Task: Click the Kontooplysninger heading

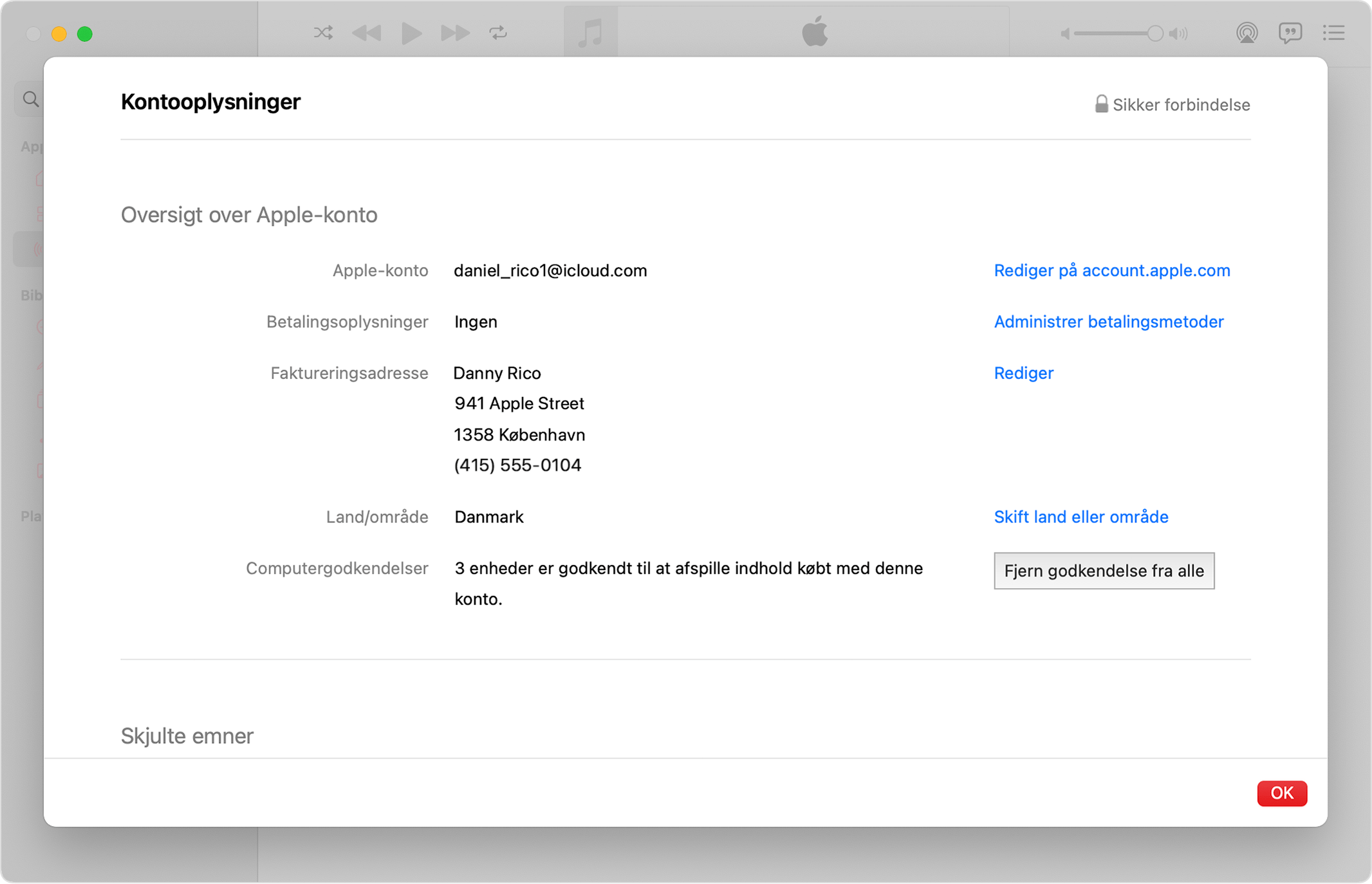Action: (x=210, y=102)
